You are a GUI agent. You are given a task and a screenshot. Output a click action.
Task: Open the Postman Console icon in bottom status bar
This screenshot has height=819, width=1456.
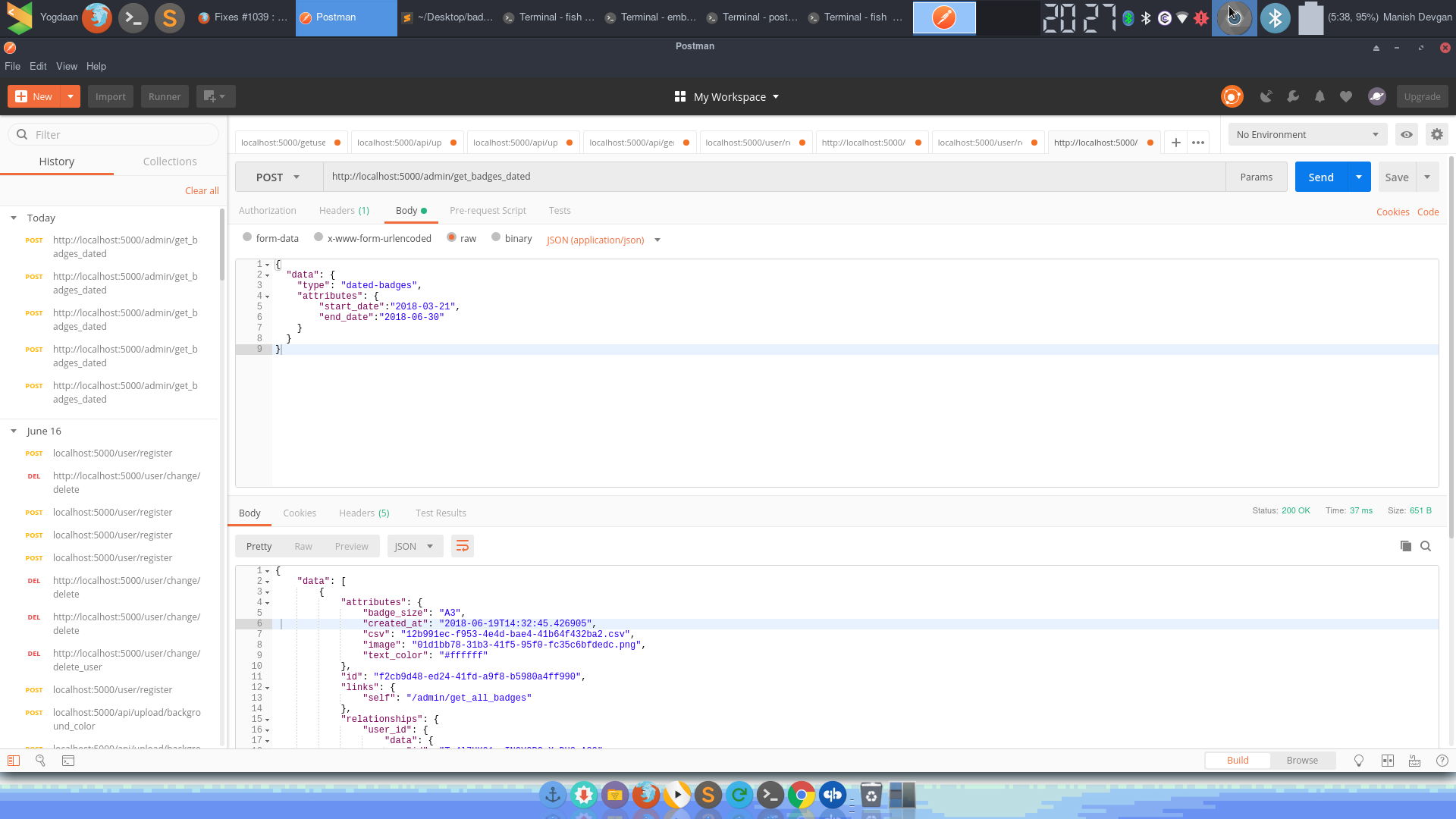click(x=68, y=761)
